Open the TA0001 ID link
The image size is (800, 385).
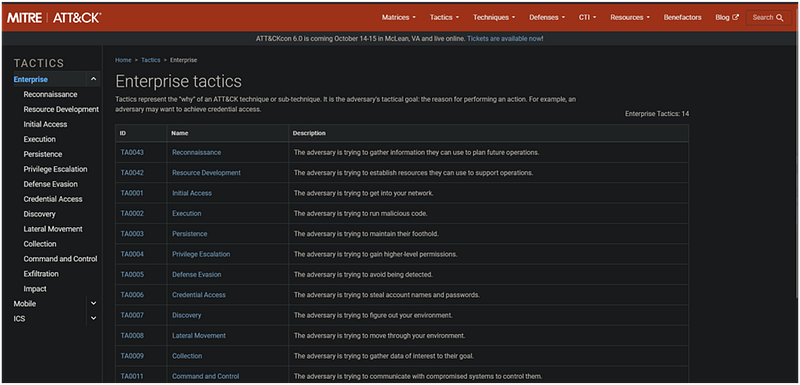[132, 193]
